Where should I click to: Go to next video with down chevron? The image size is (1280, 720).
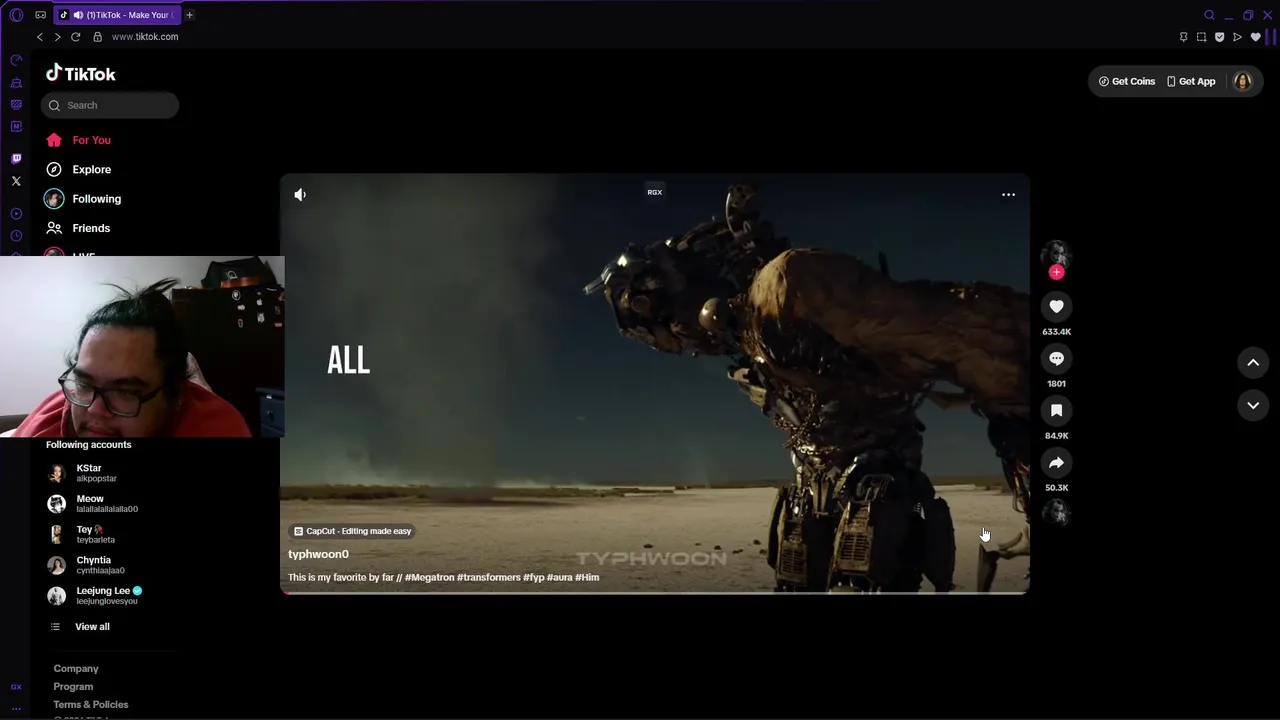tap(1253, 405)
